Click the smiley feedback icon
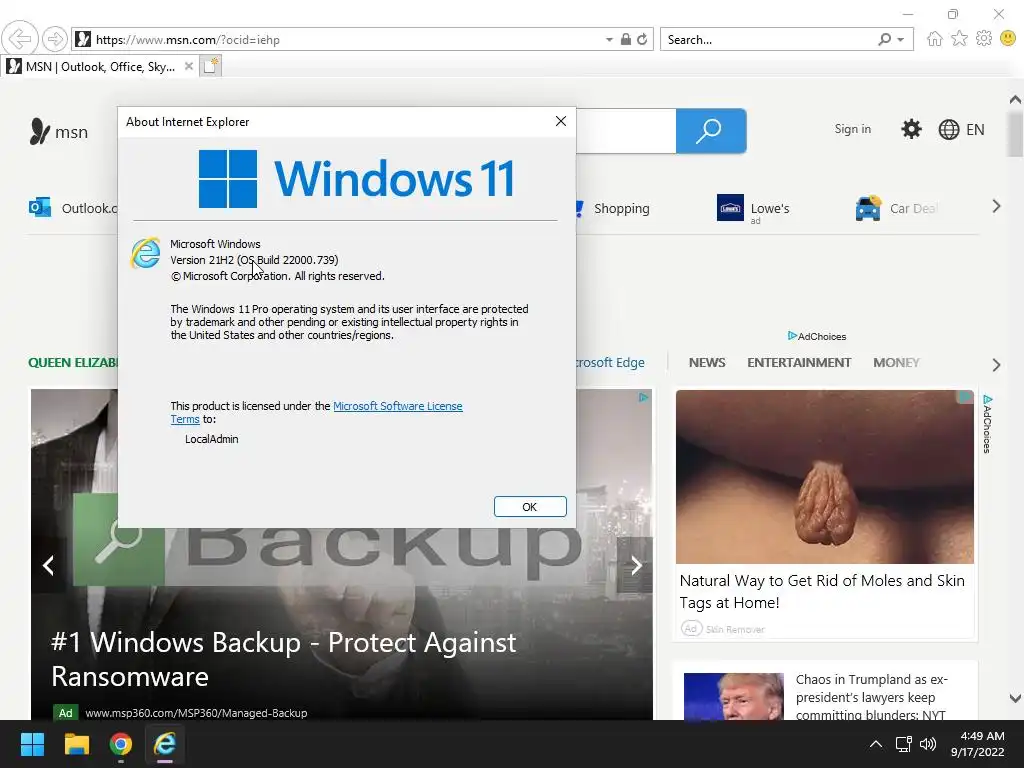The width and height of the screenshot is (1024, 768). [x=1008, y=39]
